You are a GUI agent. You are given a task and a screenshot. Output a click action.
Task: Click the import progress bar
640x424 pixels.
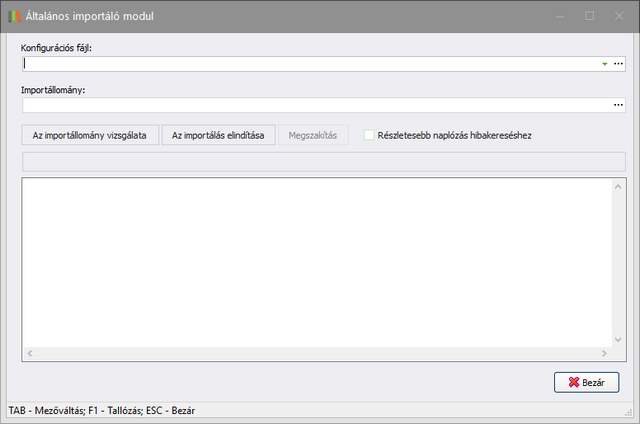coord(323,161)
